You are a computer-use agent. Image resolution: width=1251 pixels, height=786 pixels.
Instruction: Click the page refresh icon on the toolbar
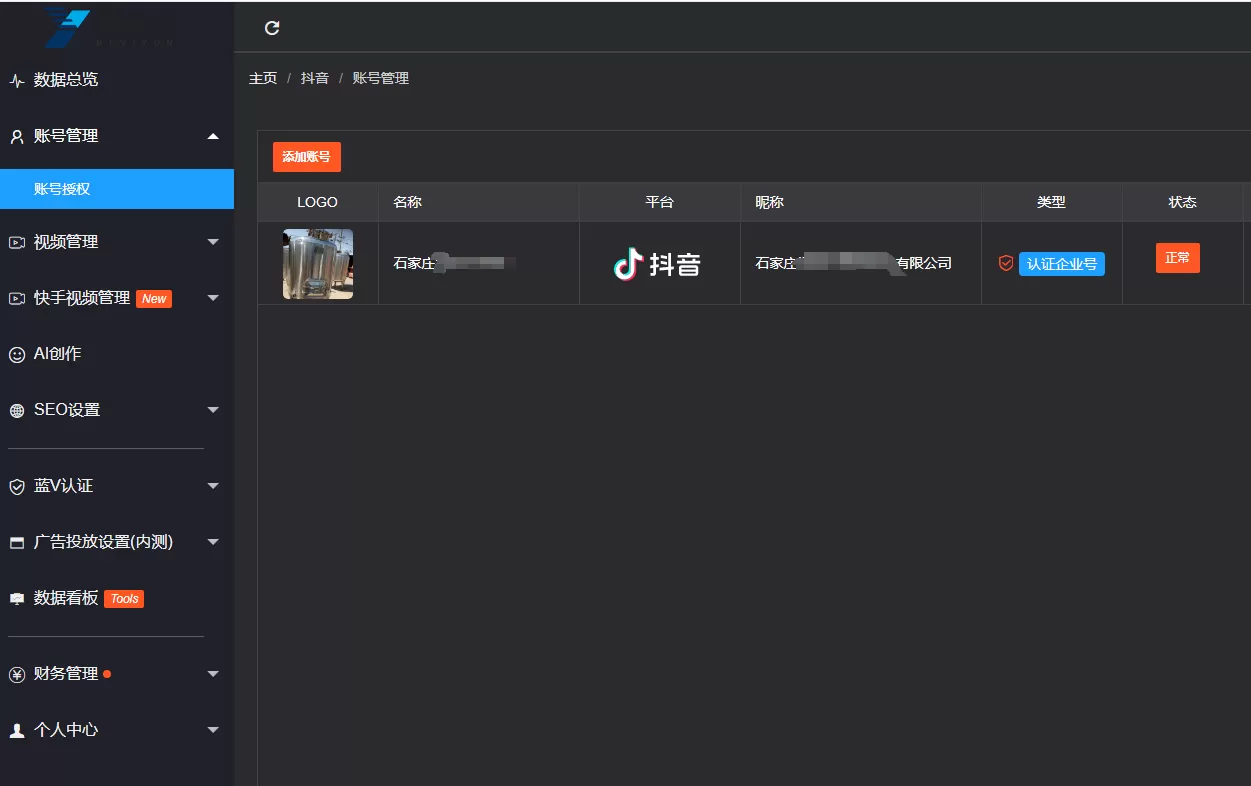point(271,28)
